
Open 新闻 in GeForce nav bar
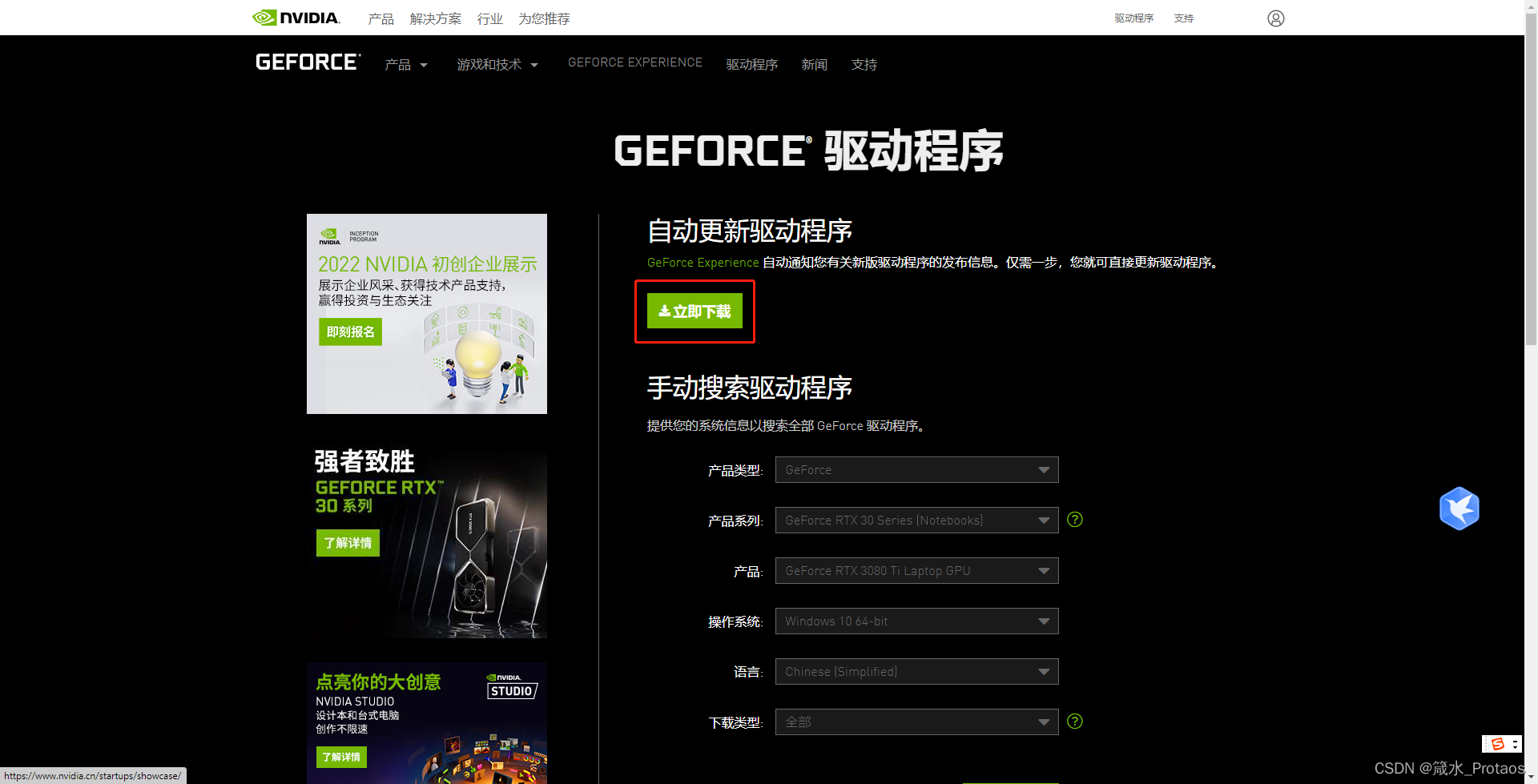815,65
